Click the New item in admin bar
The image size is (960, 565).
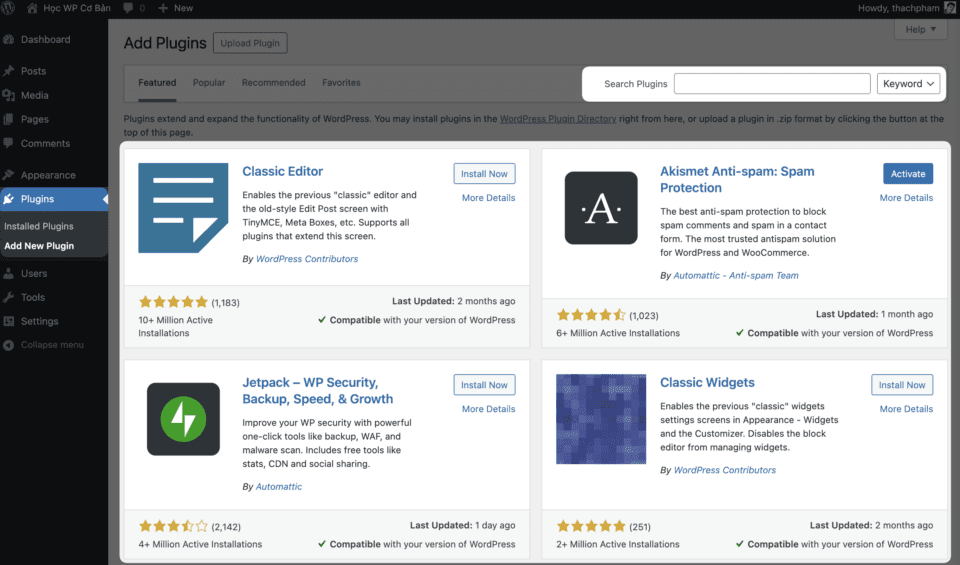coord(176,8)
